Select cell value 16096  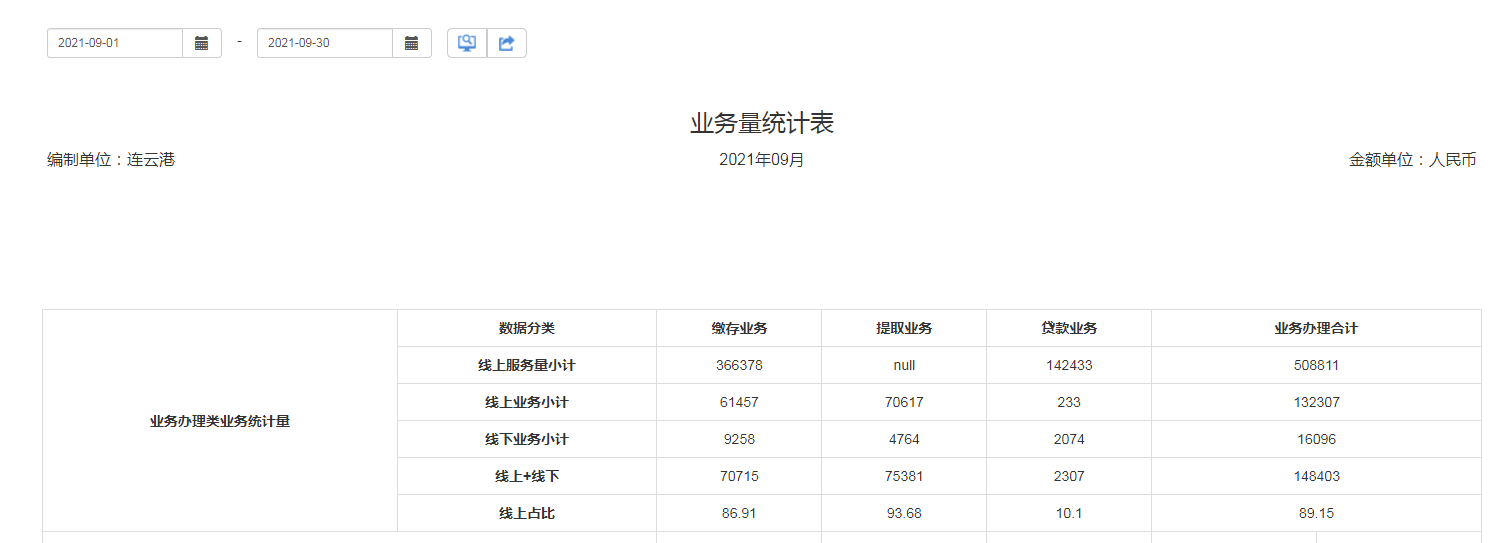click(1316, 439)
